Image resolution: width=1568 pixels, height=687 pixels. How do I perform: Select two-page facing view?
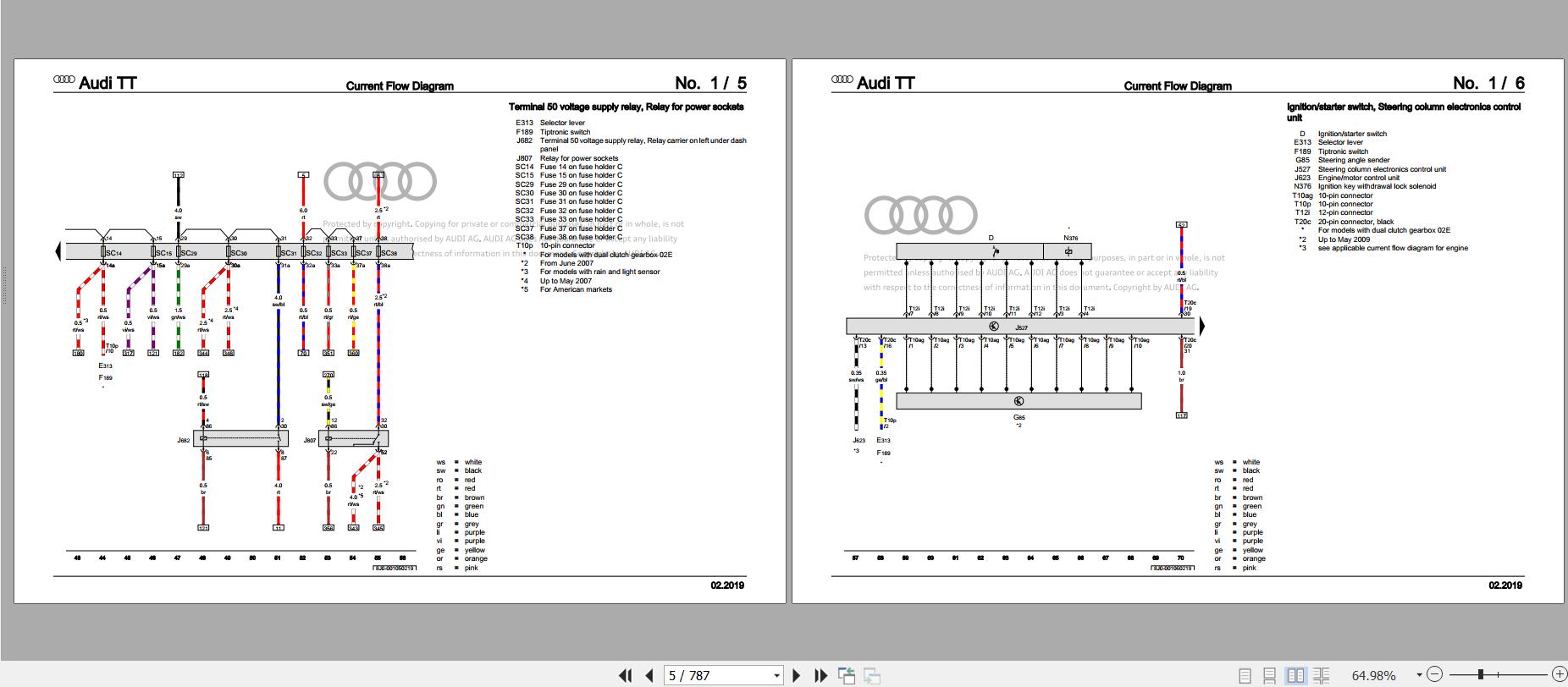coord(1295,675)
